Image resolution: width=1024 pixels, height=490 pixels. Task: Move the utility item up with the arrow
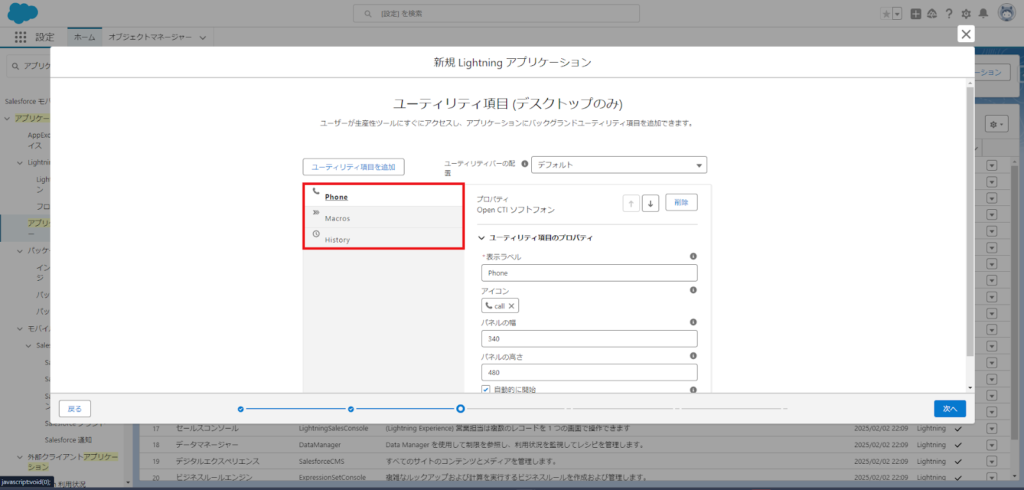coord(631,203)
